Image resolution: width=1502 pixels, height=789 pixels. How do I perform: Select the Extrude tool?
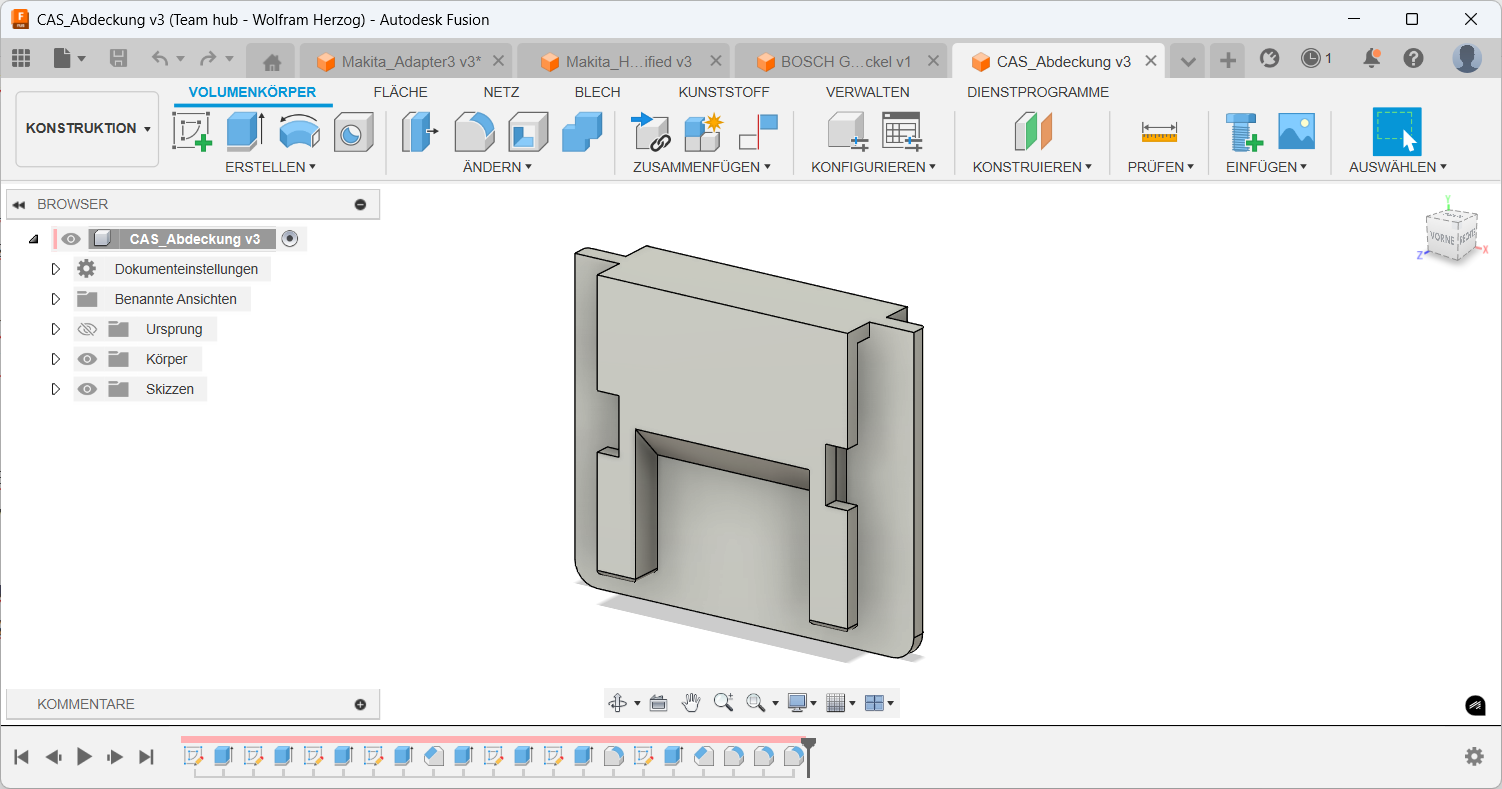pos(244,131)
